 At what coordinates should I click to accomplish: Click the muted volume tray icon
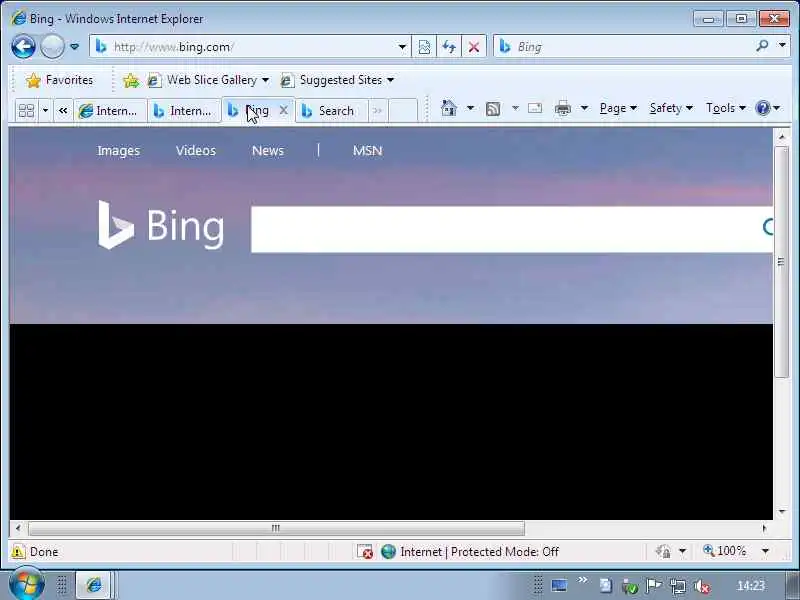coord(702,586)
